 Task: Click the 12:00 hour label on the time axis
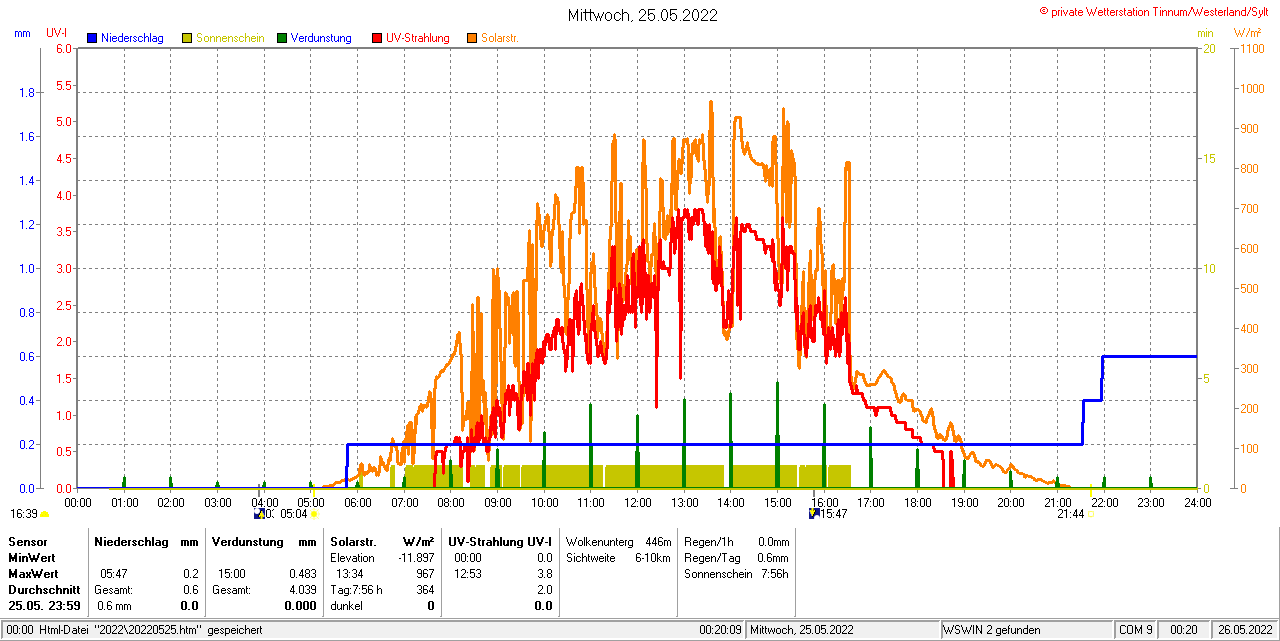[x=638, y=502]
